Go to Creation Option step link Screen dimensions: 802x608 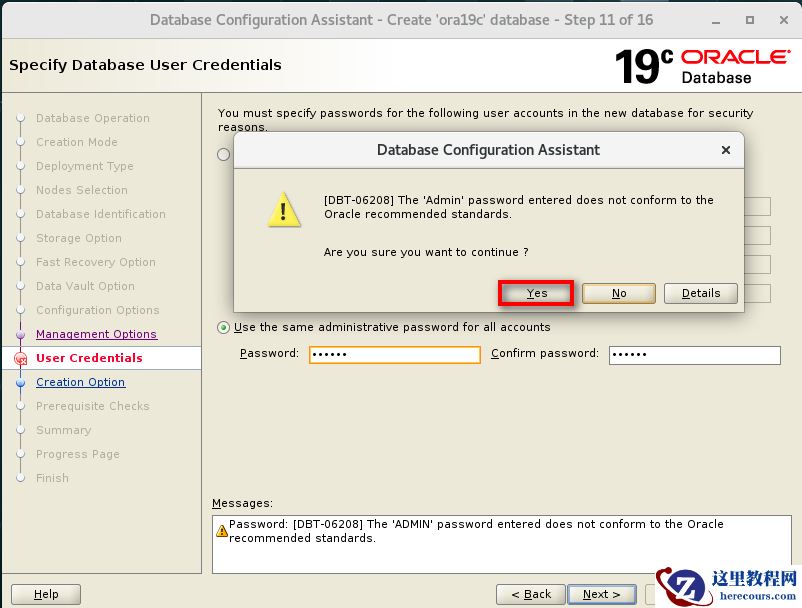[x=80, y=382]
